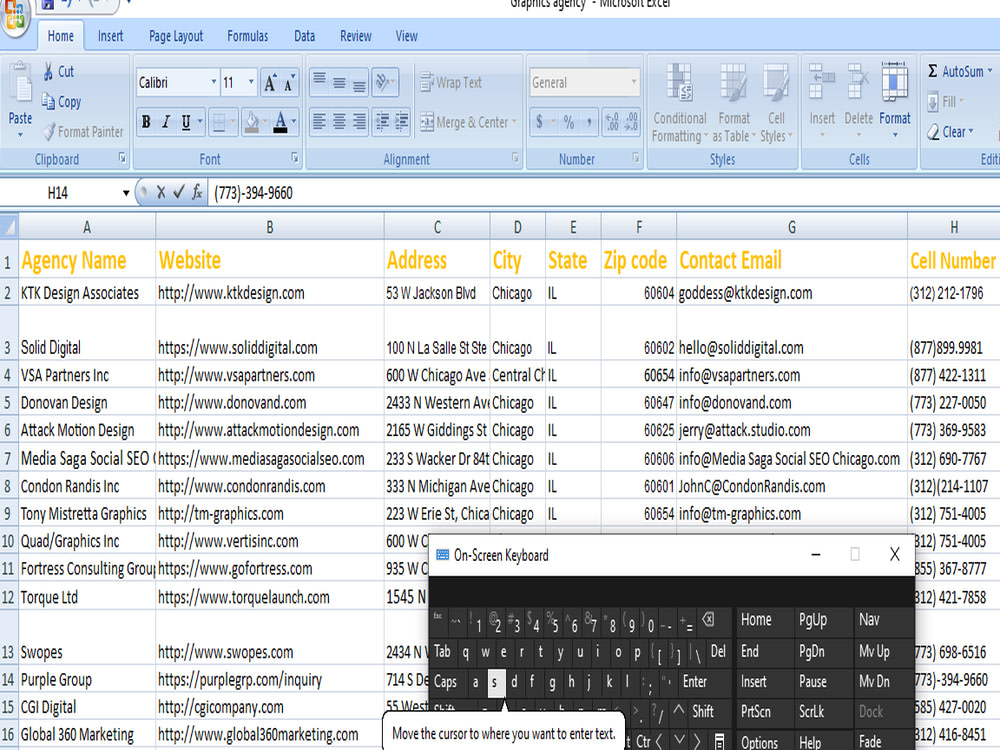Expand the Calibri font name dropdown
1000x750 pixels.
pyautogui.click(x=214, y=82)
